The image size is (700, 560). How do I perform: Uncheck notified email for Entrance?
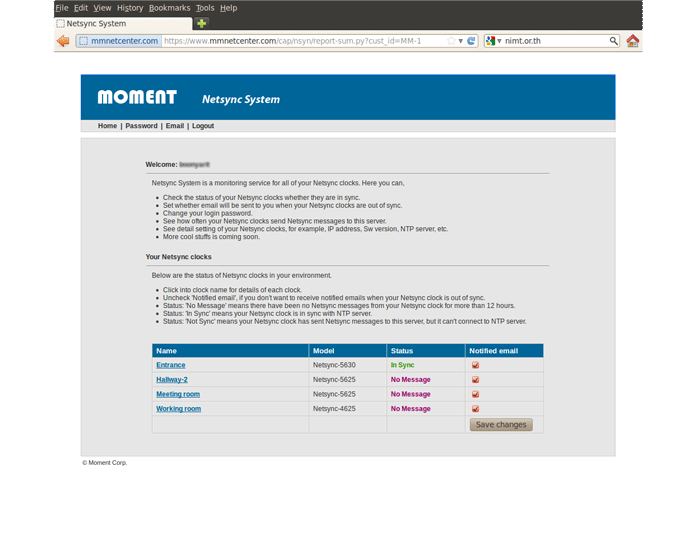tap(475, 365)
